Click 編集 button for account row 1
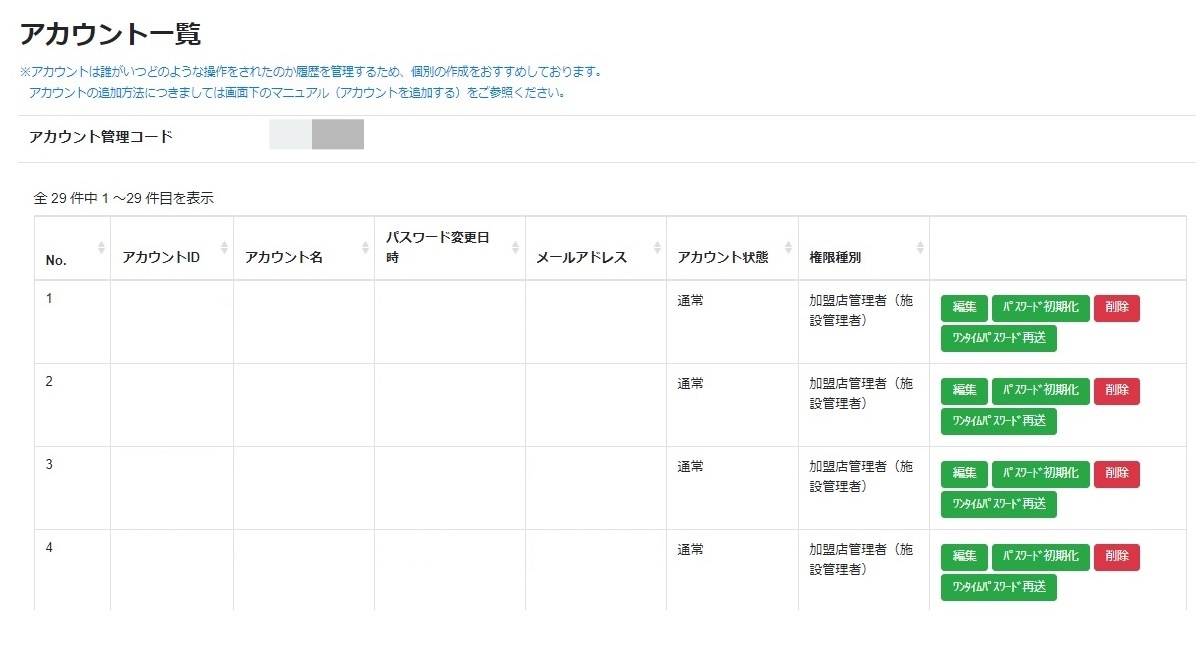 [x=964, y=308]
